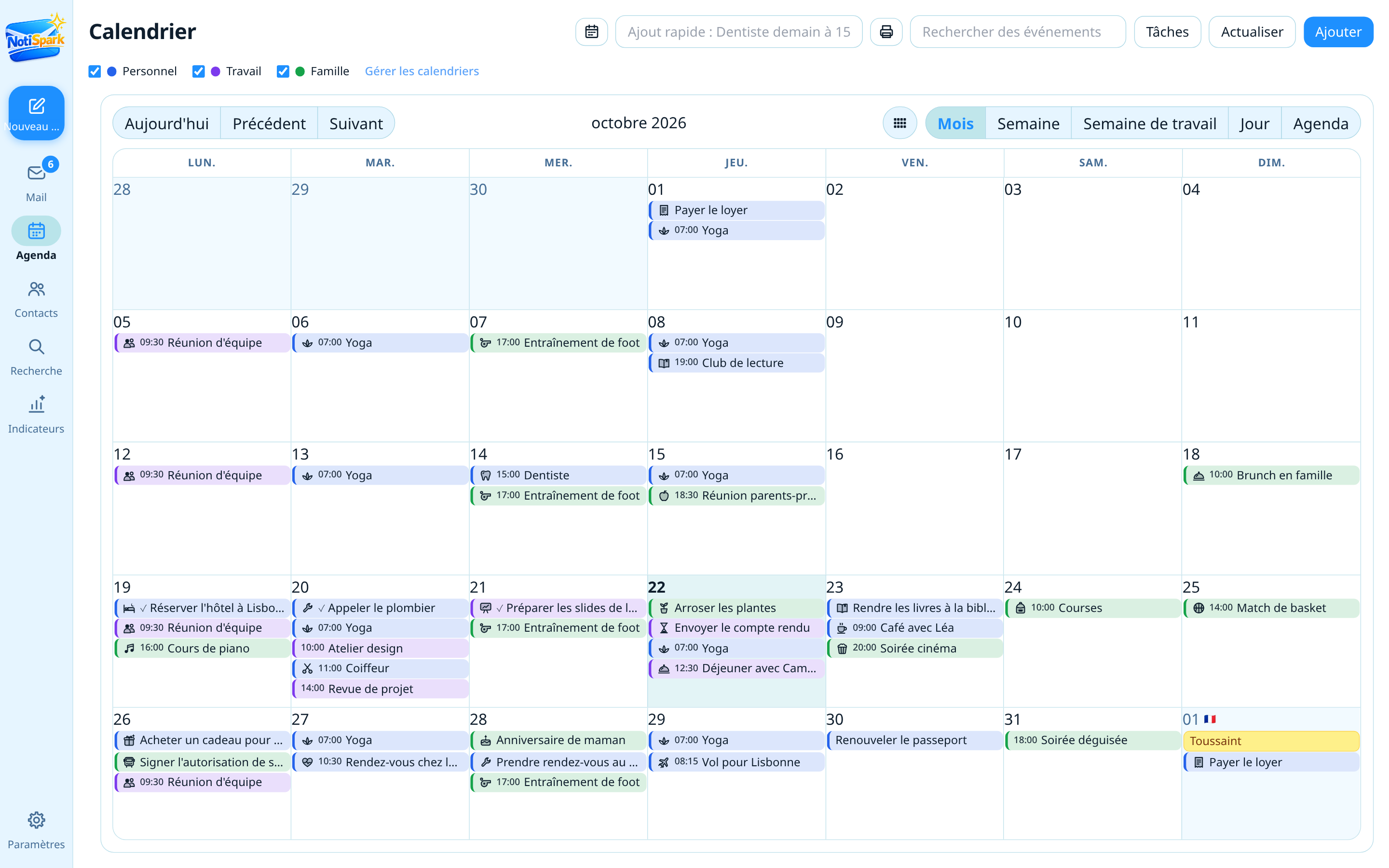The image size is (1389, 868).
Task: Click the Actualiser button
Action: pos(1251,31)
